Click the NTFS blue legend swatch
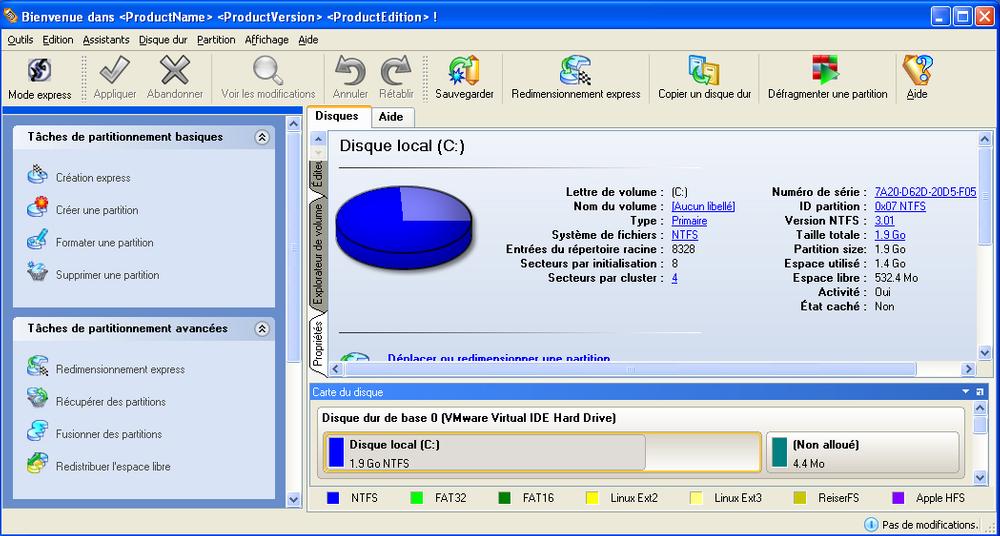 [x=333, y=498]
